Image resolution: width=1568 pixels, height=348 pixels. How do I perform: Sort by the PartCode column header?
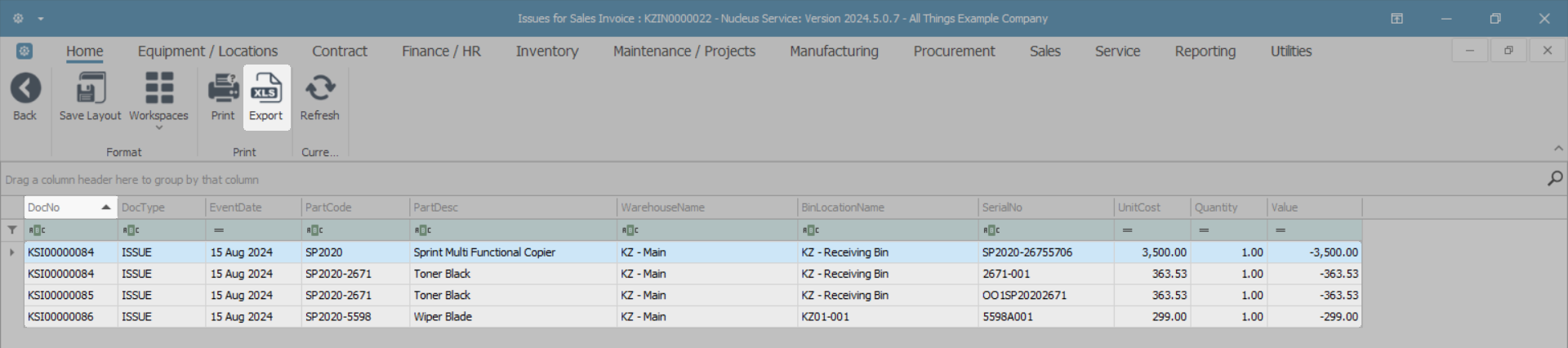[x=354, y=207]
